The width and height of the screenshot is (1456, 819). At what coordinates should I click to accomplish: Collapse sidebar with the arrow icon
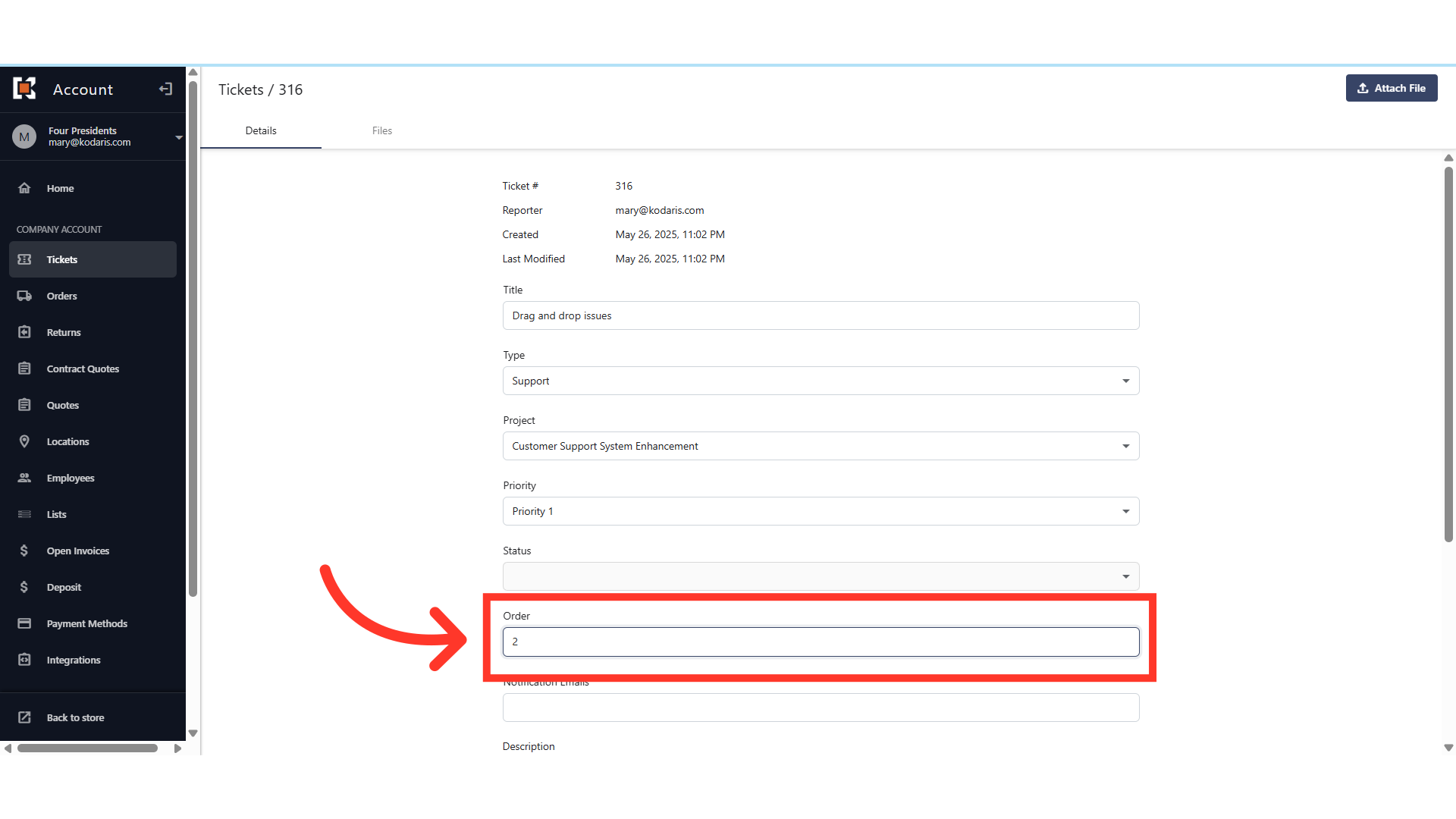(165, 89)
